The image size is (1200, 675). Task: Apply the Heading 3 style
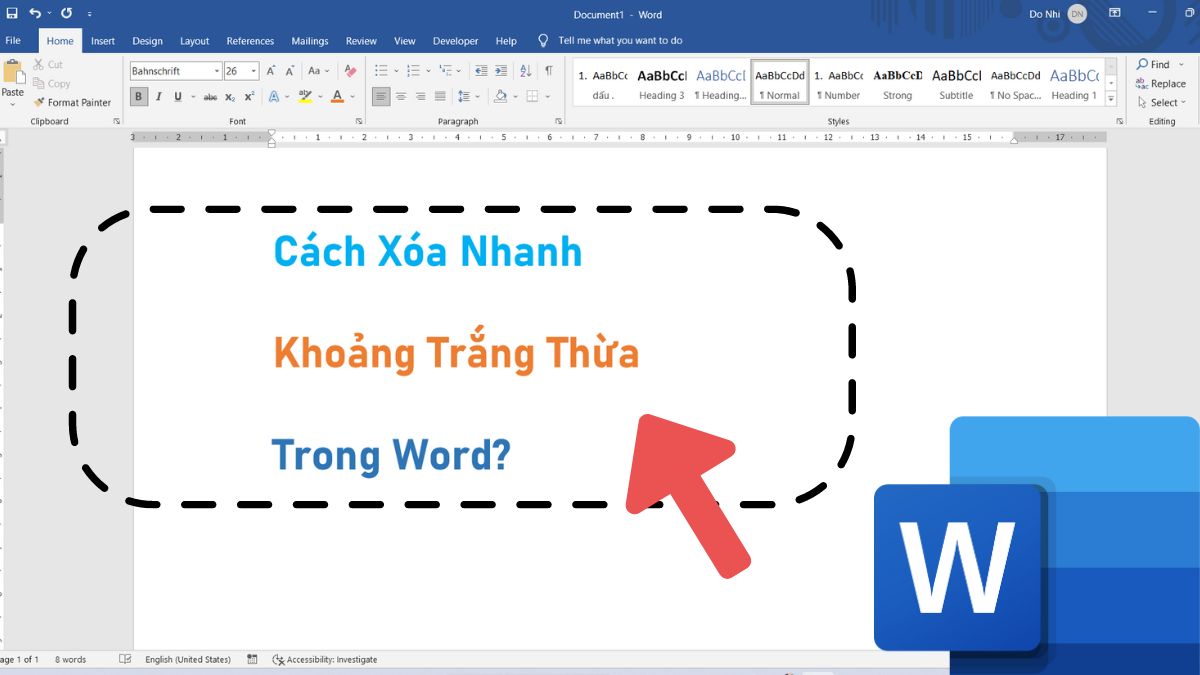661,83
